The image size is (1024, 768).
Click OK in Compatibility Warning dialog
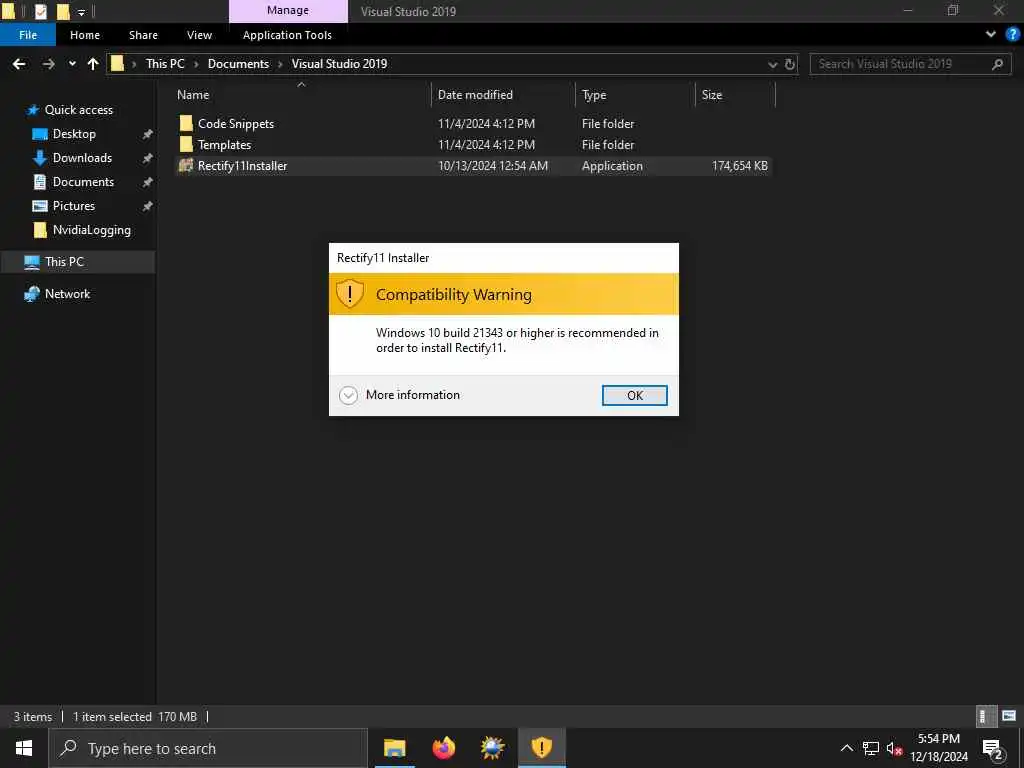point(634,395)
